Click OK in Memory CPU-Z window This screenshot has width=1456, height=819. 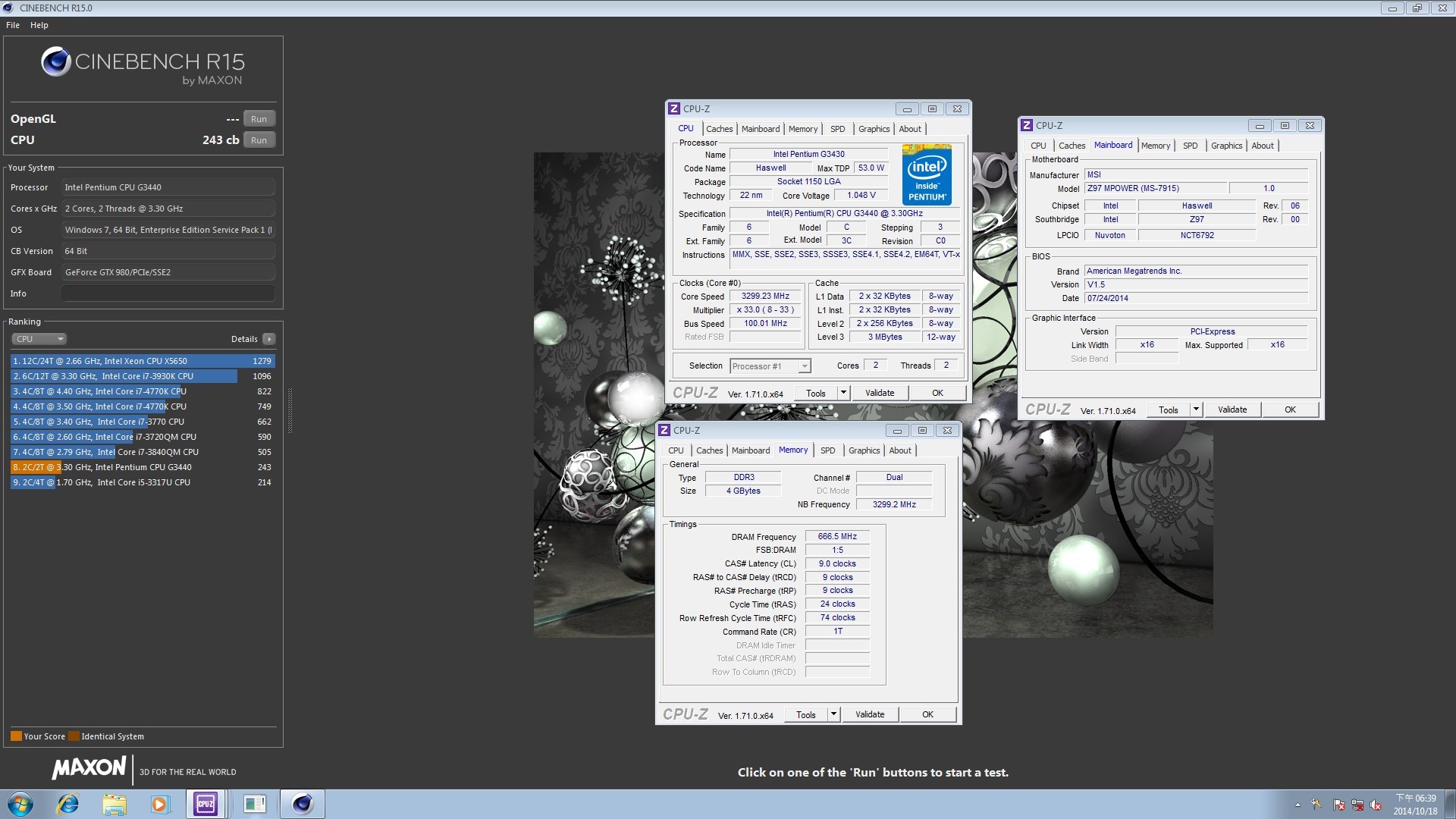point(927,714)
